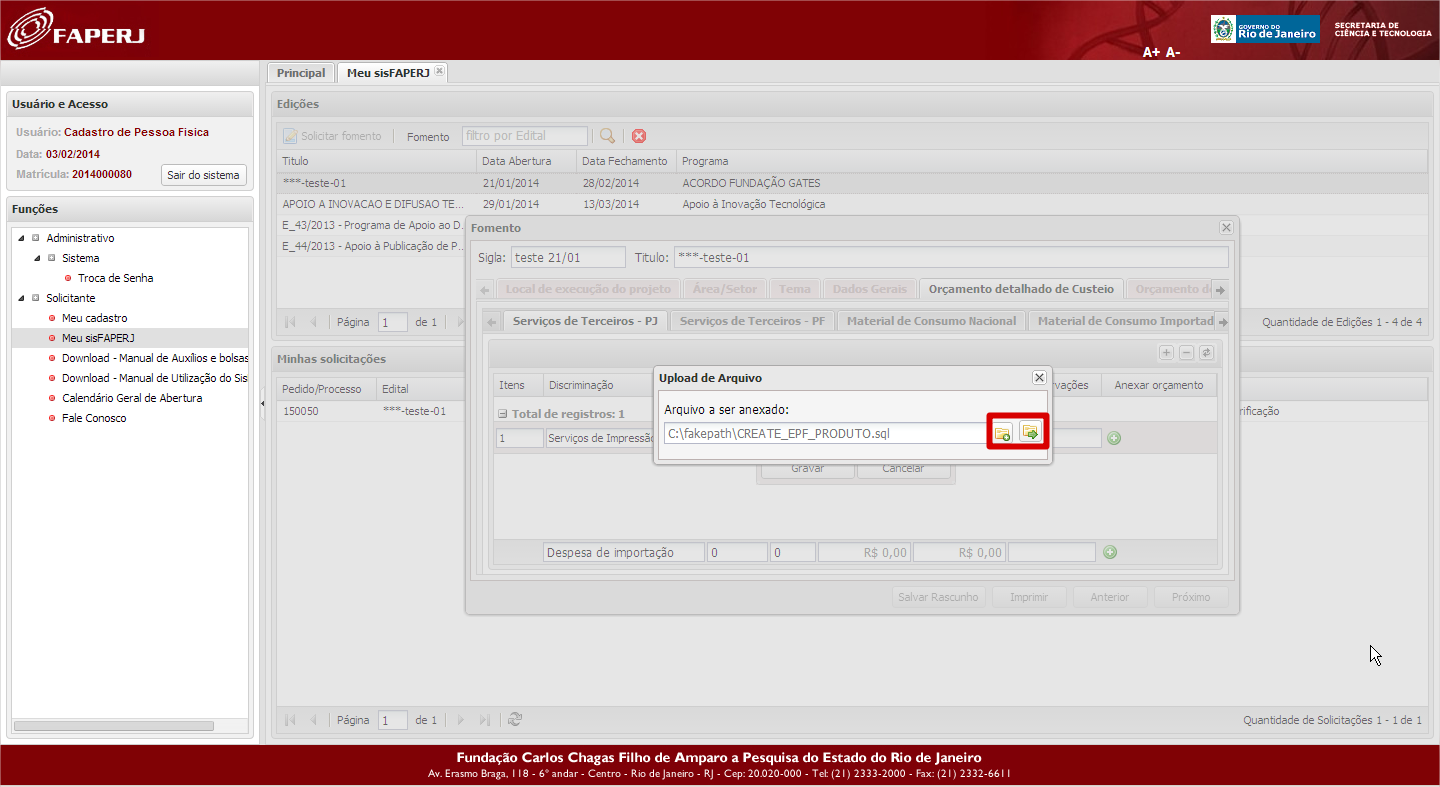Click the green attach icon in the Serviços de Impressão row
Viewport: 1440px width, 787px height.
[x=1114, y=438]
